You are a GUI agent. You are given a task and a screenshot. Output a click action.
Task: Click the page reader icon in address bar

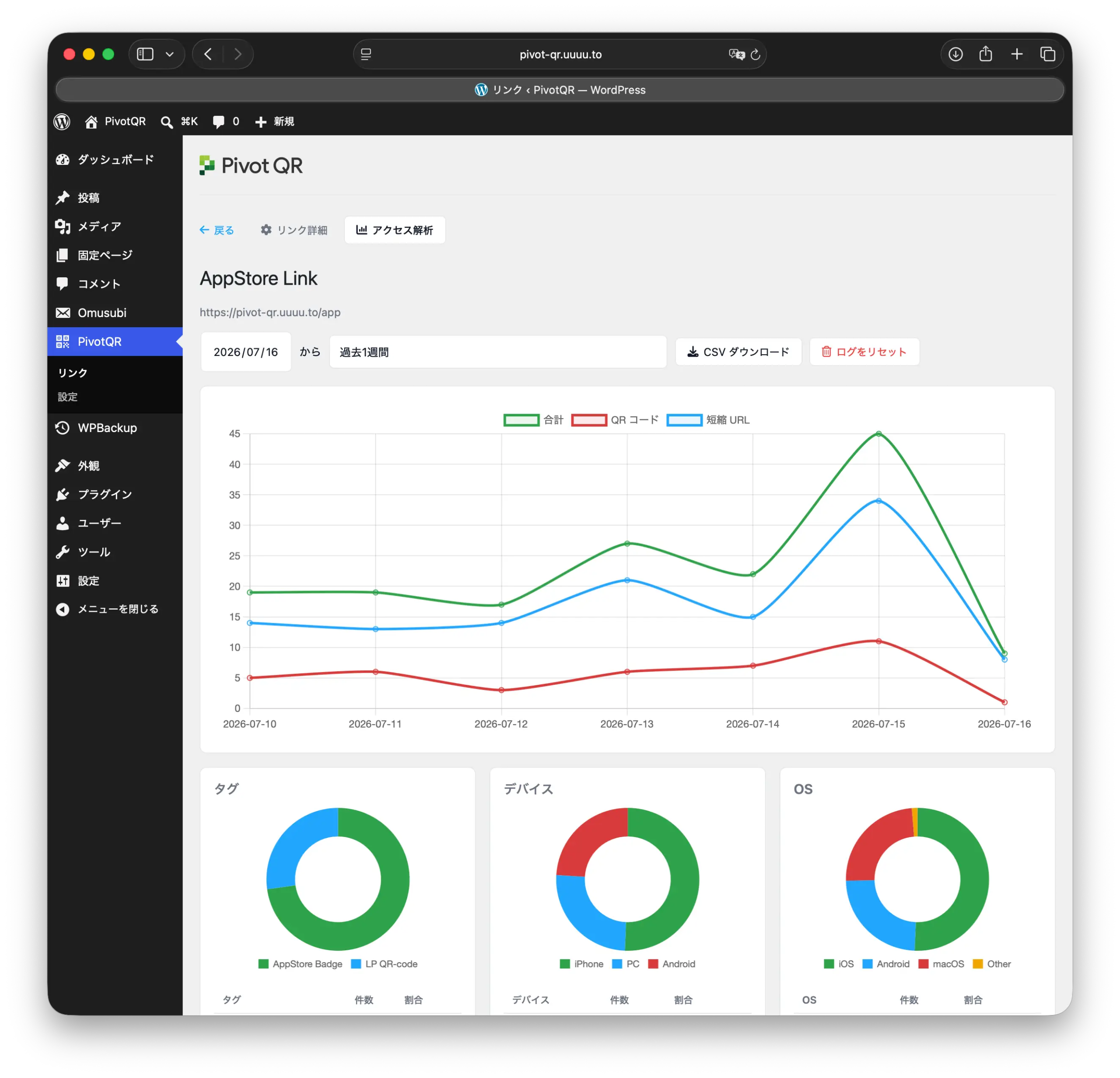[366, 54]
